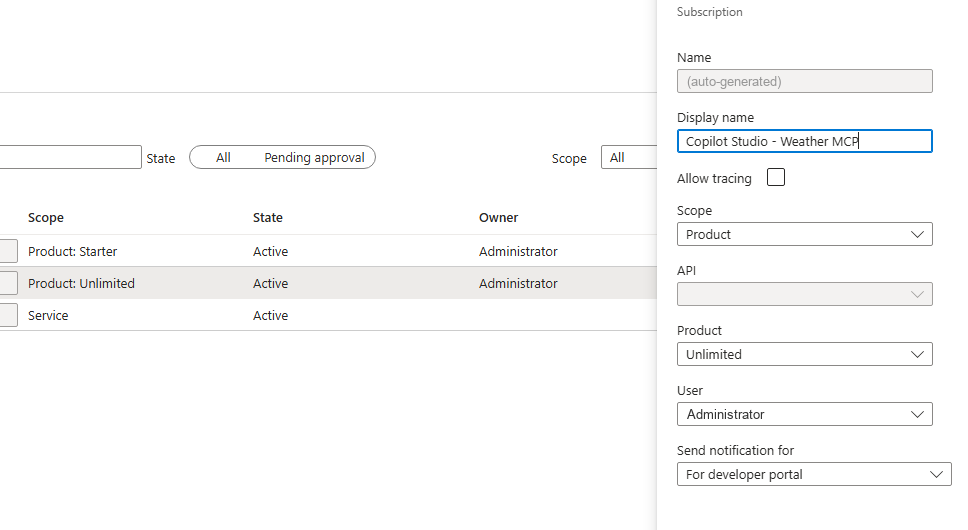The width and height of the screenshot is (968, 530).
Task: Click the Subscription panel heading
Action: point(709,12)
